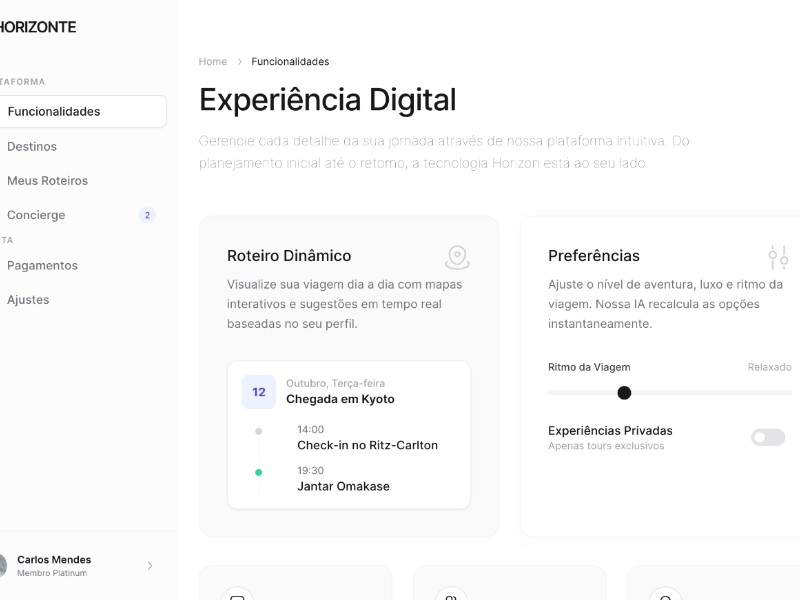Screen dimensions: 800x600
Task: Enable the Experiências Privadas switch
Action: [768, 437]
